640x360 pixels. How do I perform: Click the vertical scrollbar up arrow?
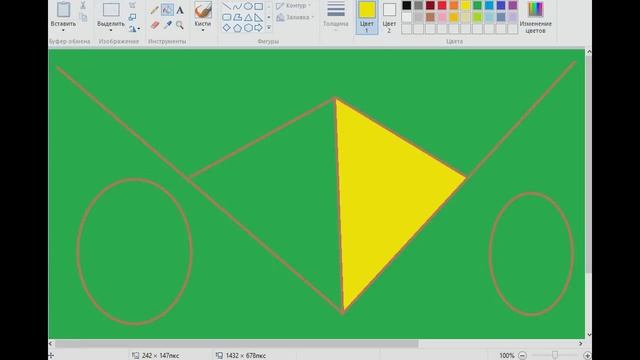[x=589, y=52]
